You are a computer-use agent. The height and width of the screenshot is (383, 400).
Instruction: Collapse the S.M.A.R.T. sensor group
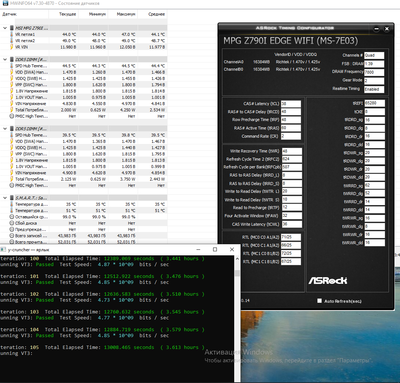point(5,198)
